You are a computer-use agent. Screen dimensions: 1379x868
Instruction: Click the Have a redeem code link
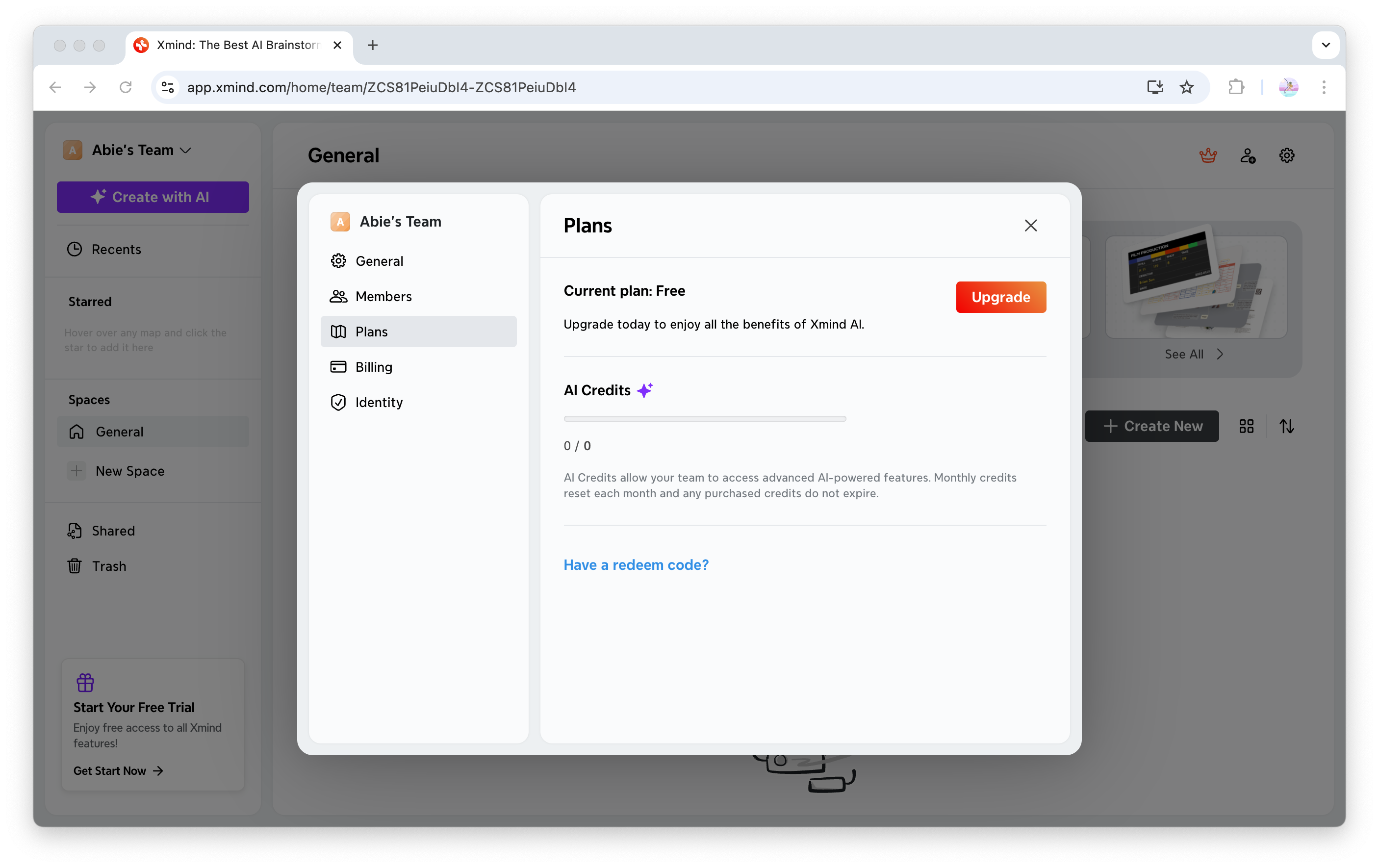tap(636, 565)
